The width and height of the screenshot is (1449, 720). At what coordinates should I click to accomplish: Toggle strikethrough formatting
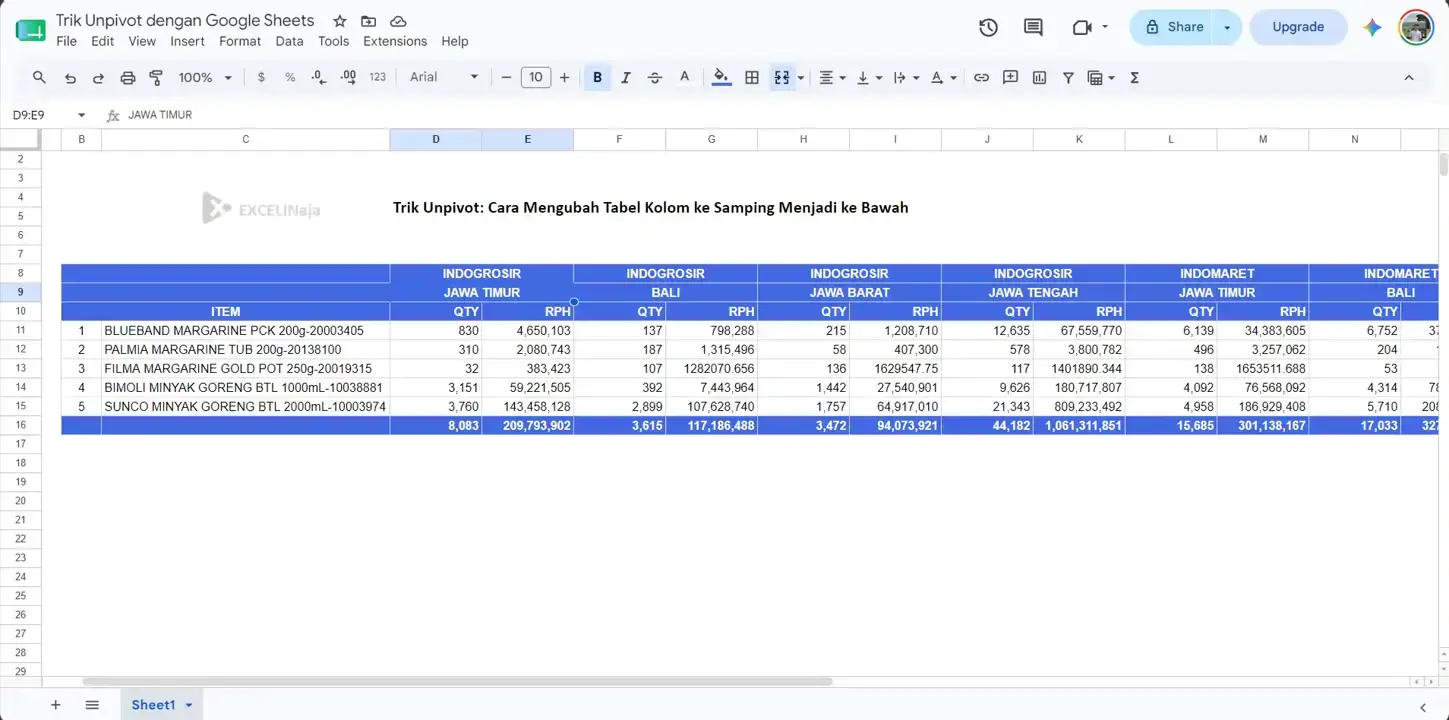click(655, 77)
